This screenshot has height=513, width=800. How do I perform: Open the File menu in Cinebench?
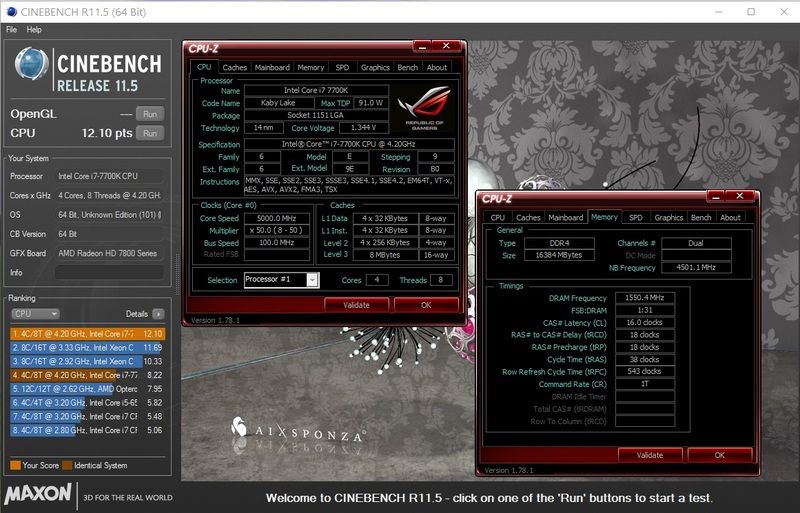click(11, 30)
